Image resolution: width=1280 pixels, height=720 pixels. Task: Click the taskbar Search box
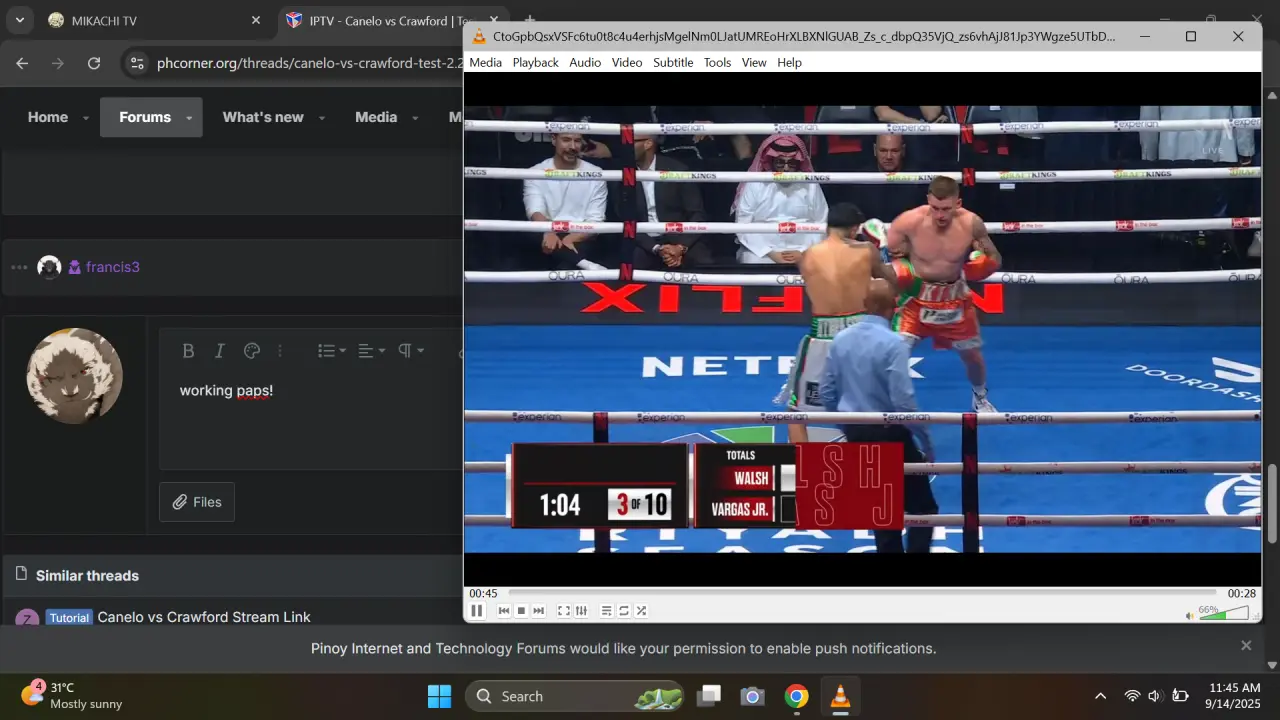coord(574,696)
